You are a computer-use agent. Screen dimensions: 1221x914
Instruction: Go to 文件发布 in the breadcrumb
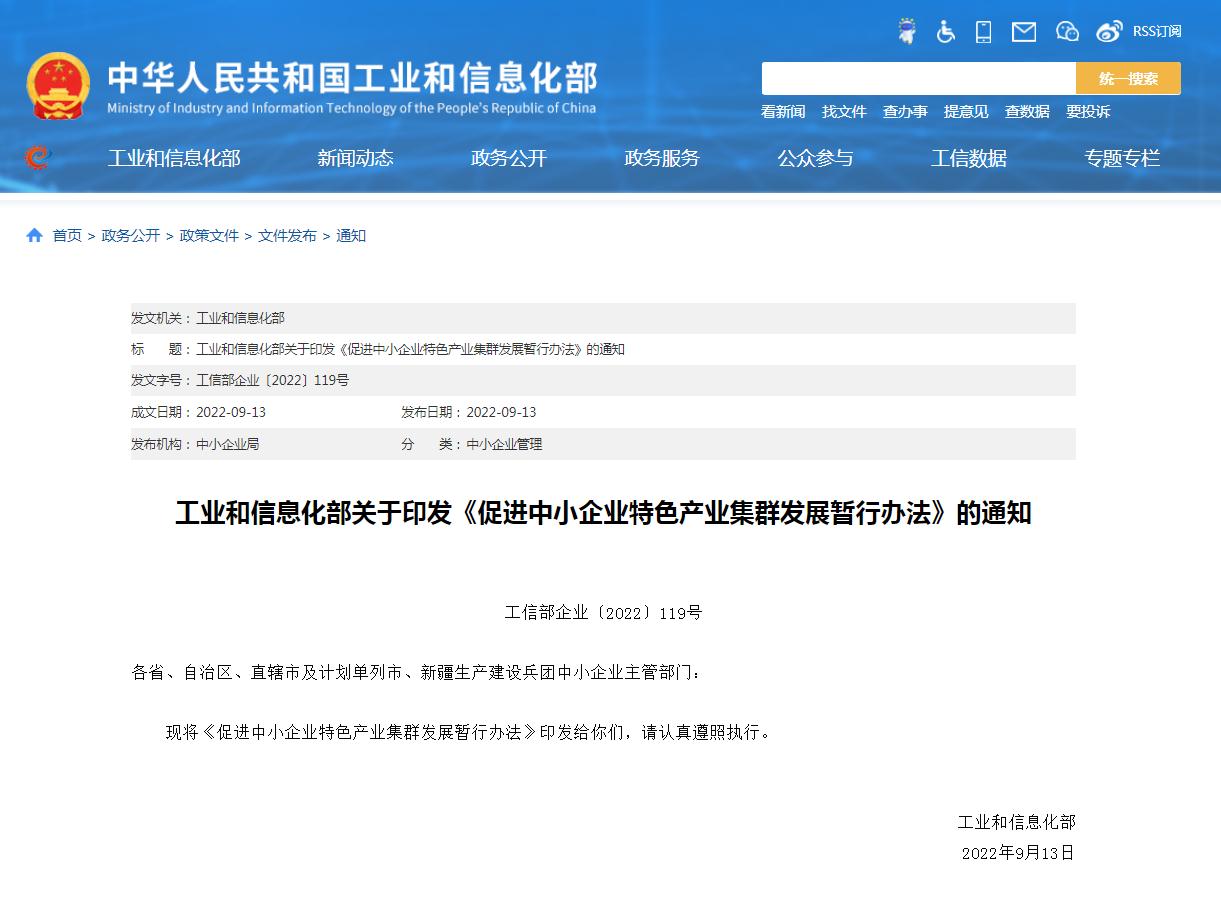pos(287,236)
